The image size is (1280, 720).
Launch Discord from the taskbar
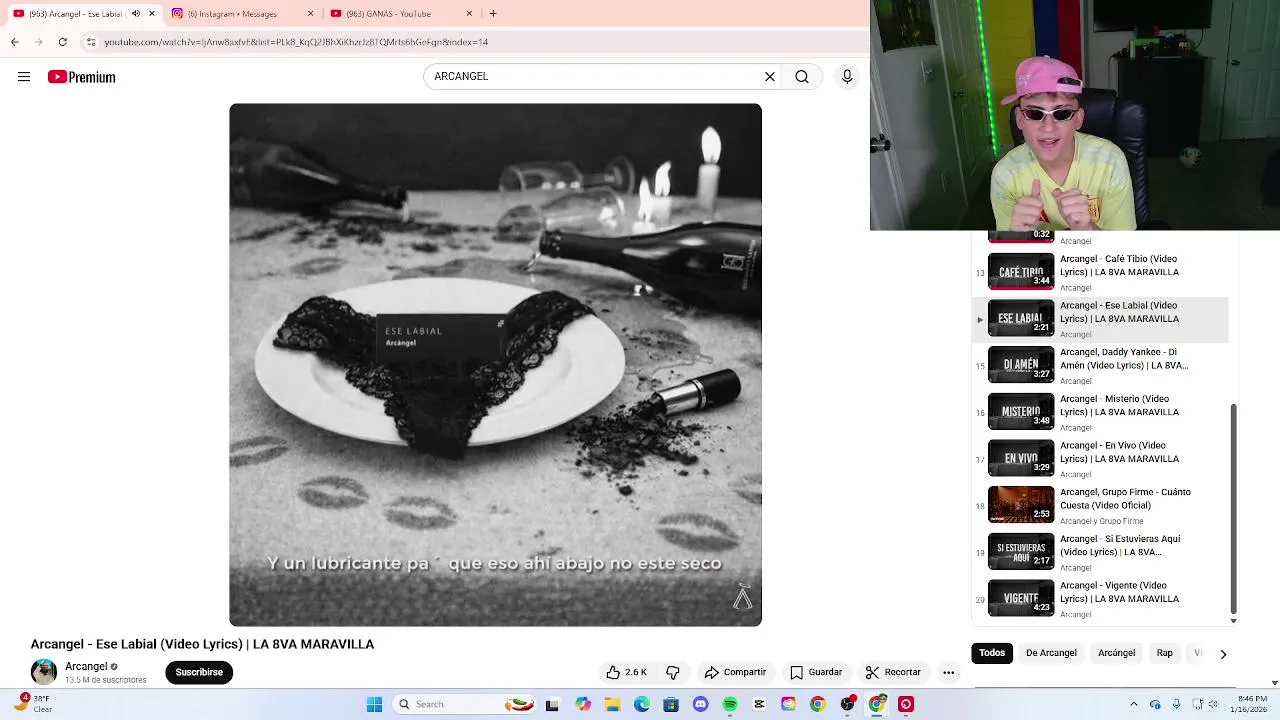[x=701, y=704]
